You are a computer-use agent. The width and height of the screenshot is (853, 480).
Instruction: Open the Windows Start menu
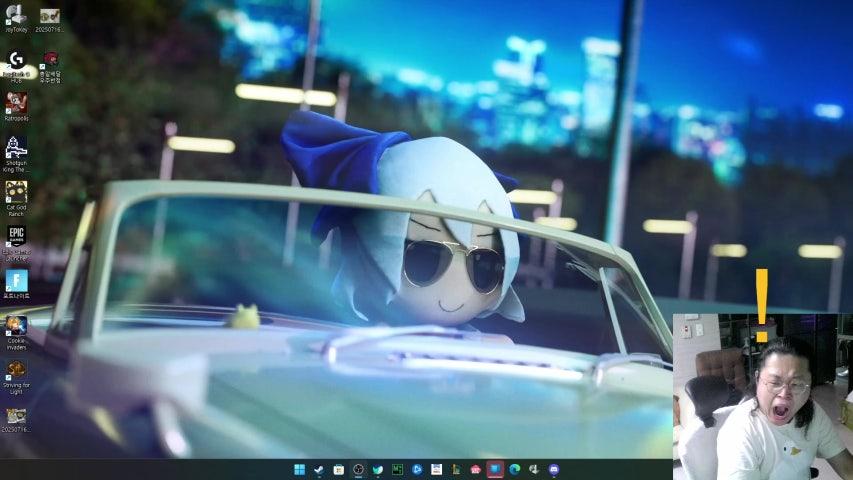click(x=299, y=469)
